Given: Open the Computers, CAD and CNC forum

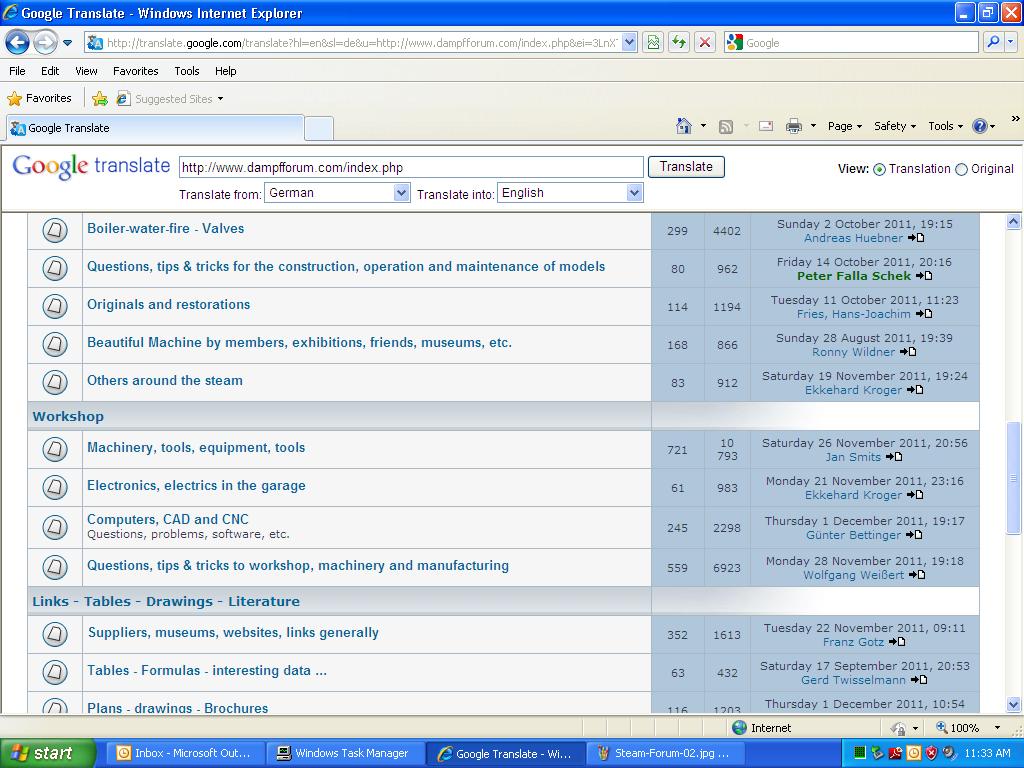Looking at the screenshot, I should (168, 519).
